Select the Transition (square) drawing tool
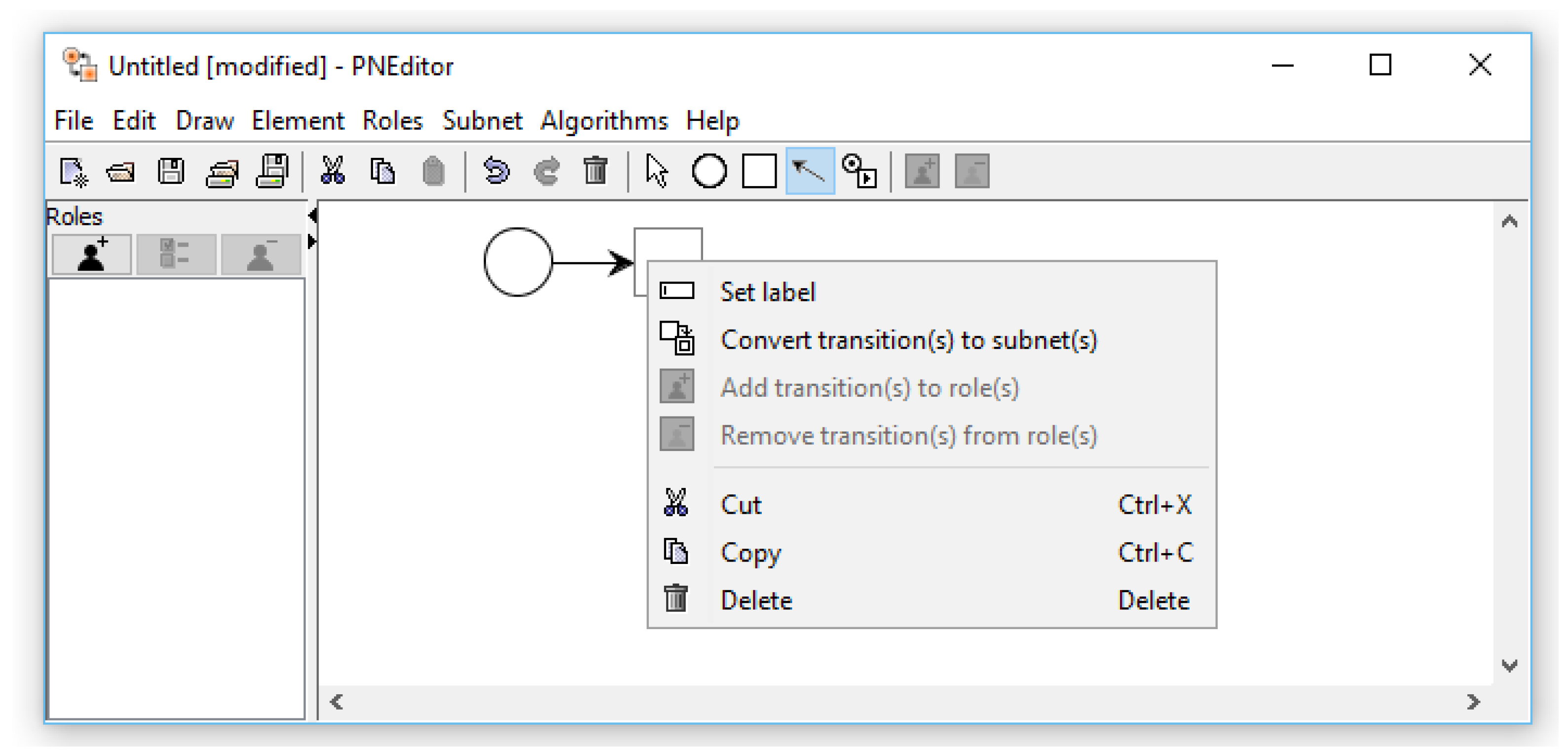Screen dimensions: 1568x751 pos(759,171)
